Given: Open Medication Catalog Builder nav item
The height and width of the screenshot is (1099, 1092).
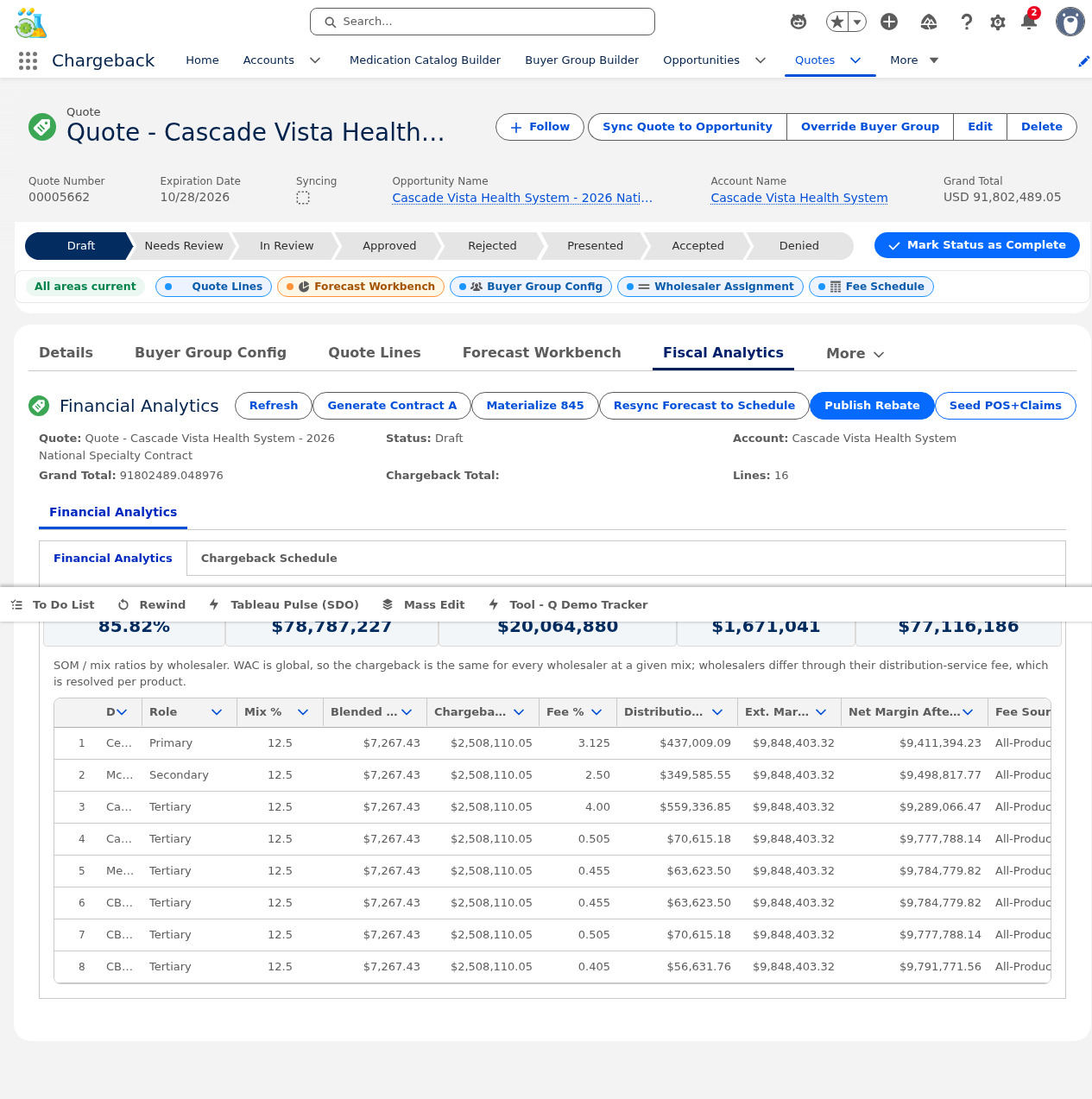Looking at the screenshot, I should pos(425,60).
